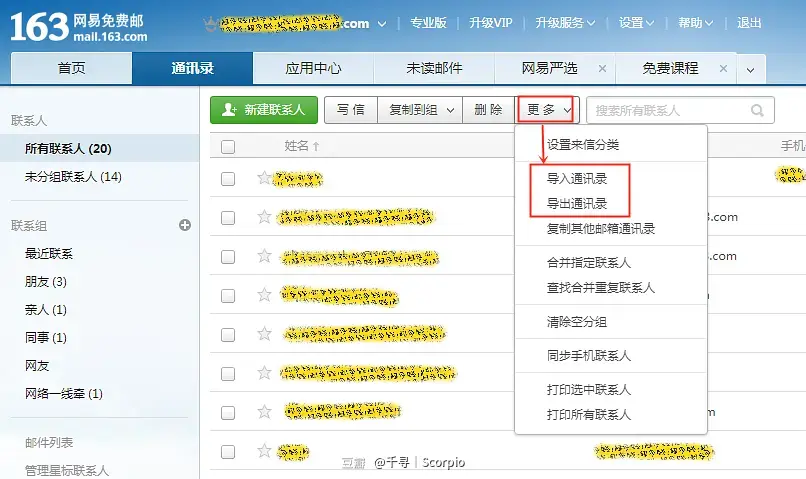
Task: Click the 退出 link
Action: click(749, 23)
